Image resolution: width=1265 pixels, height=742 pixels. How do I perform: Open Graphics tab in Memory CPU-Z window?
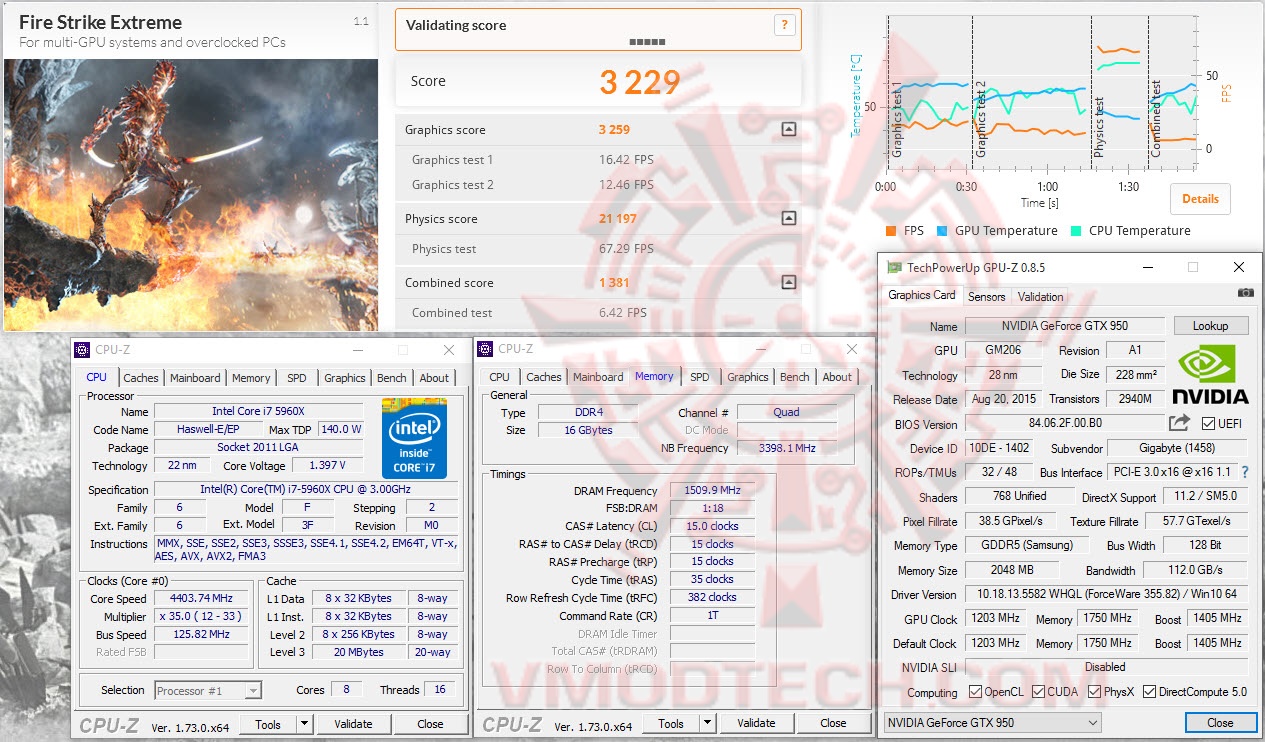[x=748, y=377]
